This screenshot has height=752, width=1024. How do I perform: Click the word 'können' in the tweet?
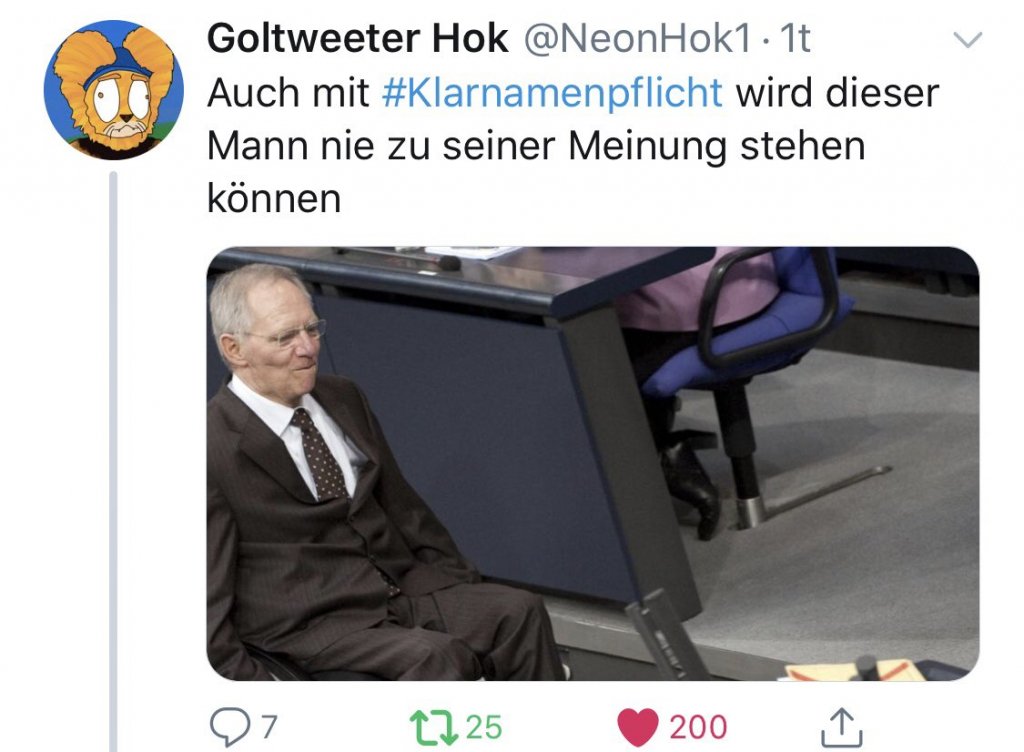click(274, 197)
